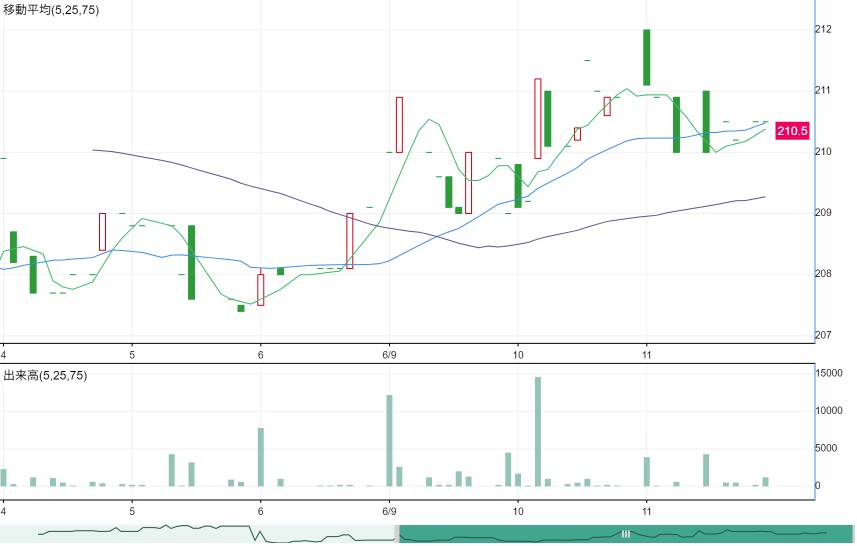Viewport: 857px width, 546px height.
Task: Click the 207 price axis label
Action: tap(823, 335)
